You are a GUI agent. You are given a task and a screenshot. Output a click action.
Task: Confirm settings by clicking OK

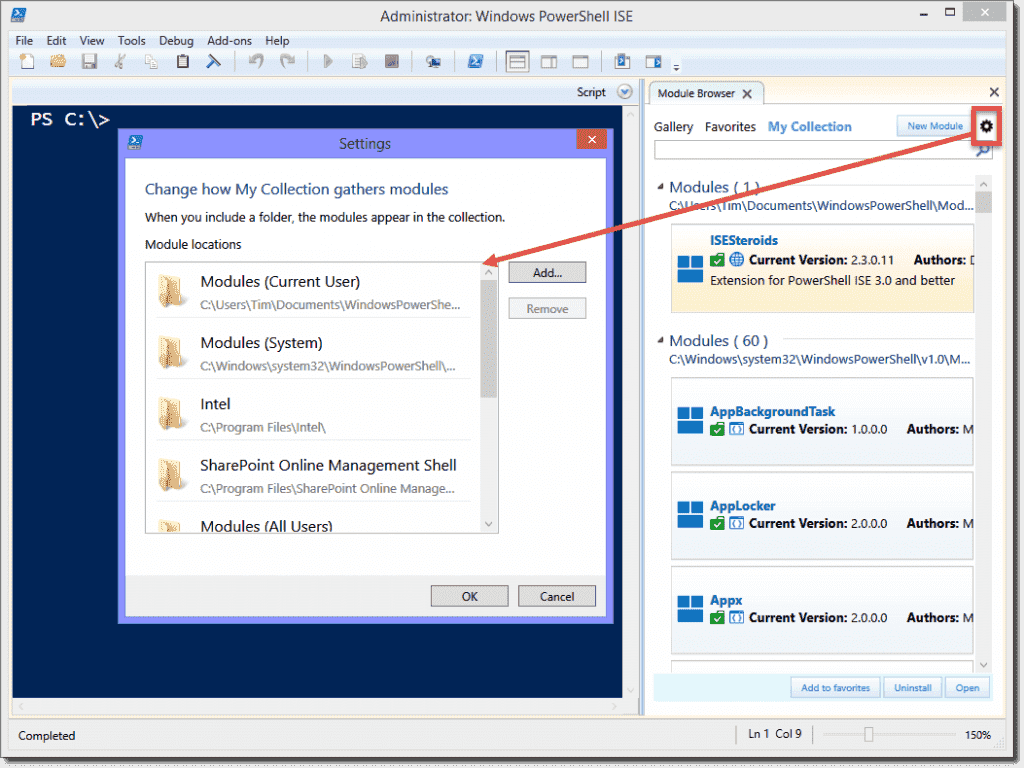pos(469,595)
